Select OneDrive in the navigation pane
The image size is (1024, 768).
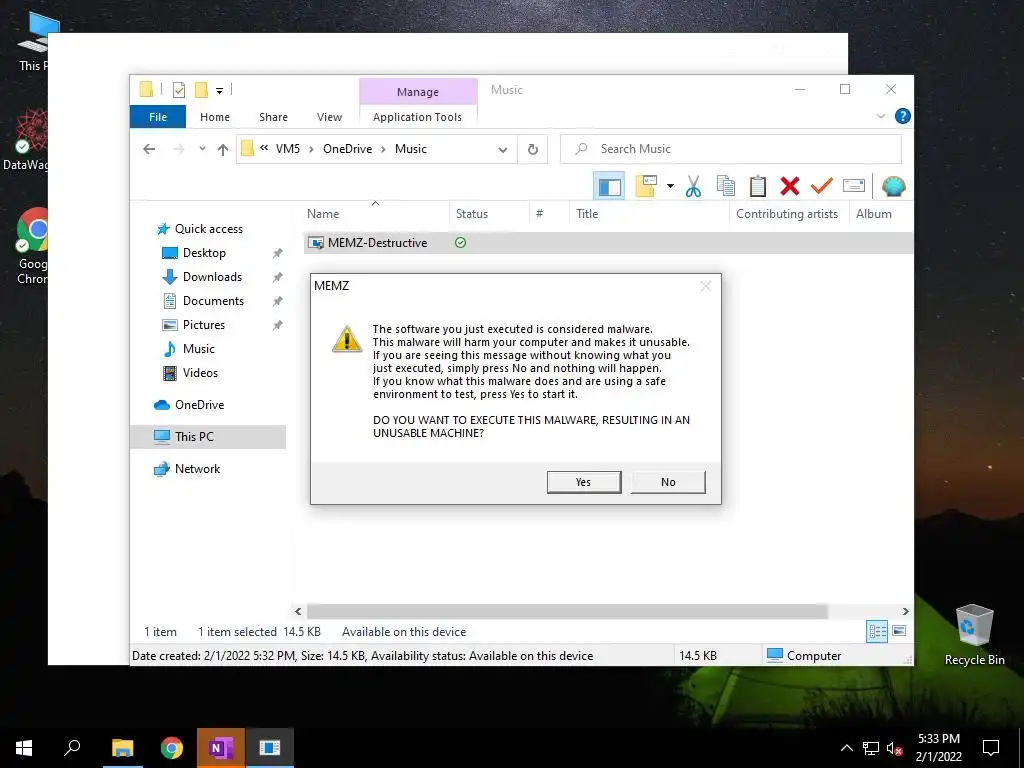tap(199, 405)
